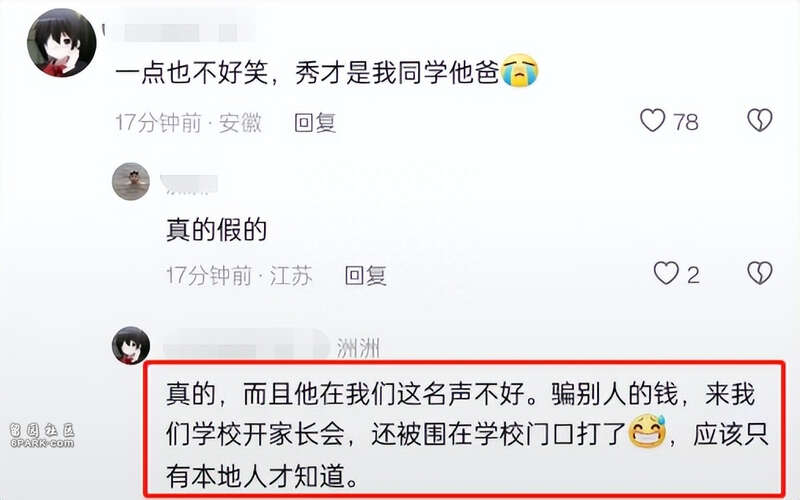800x500 pixels.
Task: Tap the 78 like count
Action: point(685,122)
